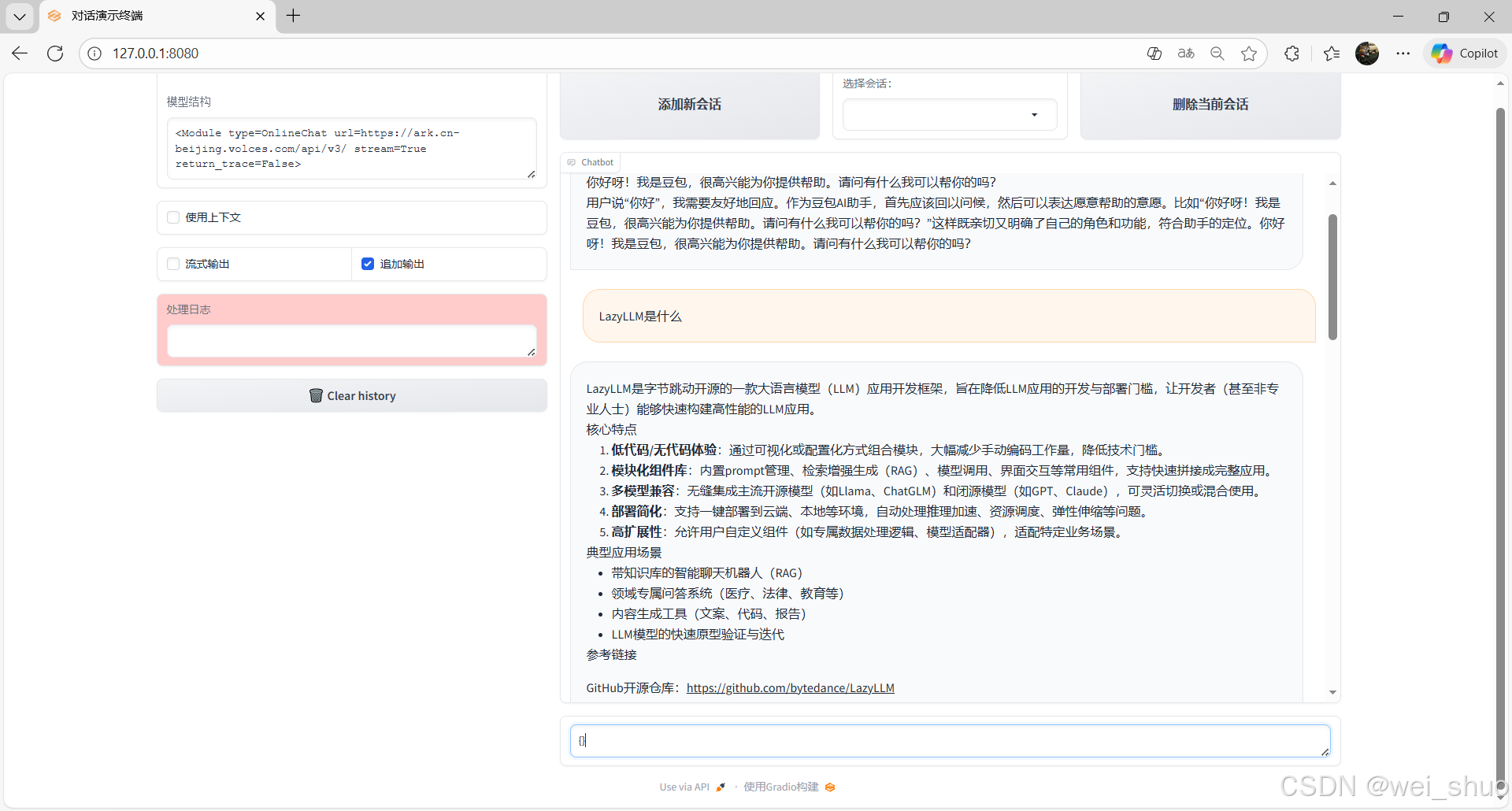Click the address bar URL
This screenshot has height=811, width=1512.
coord(155,54)
